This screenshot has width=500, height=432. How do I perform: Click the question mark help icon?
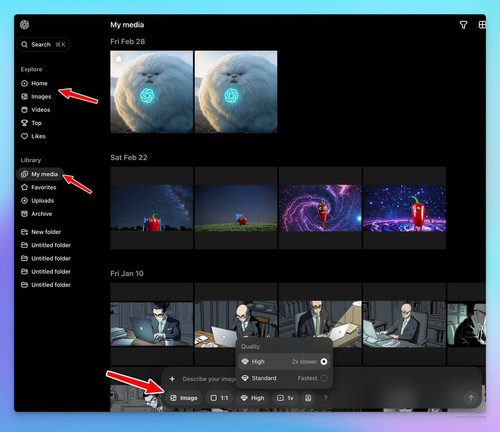coord(325,398)
